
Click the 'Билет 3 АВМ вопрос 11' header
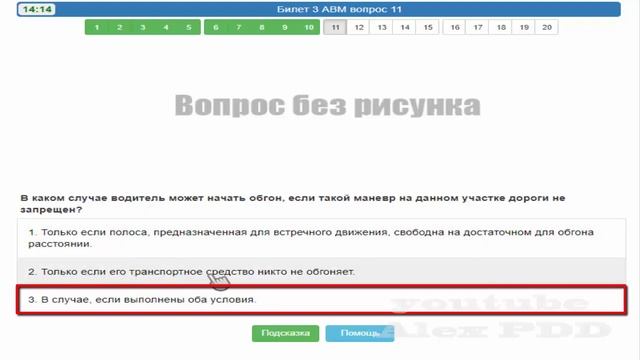pos(339,9)
